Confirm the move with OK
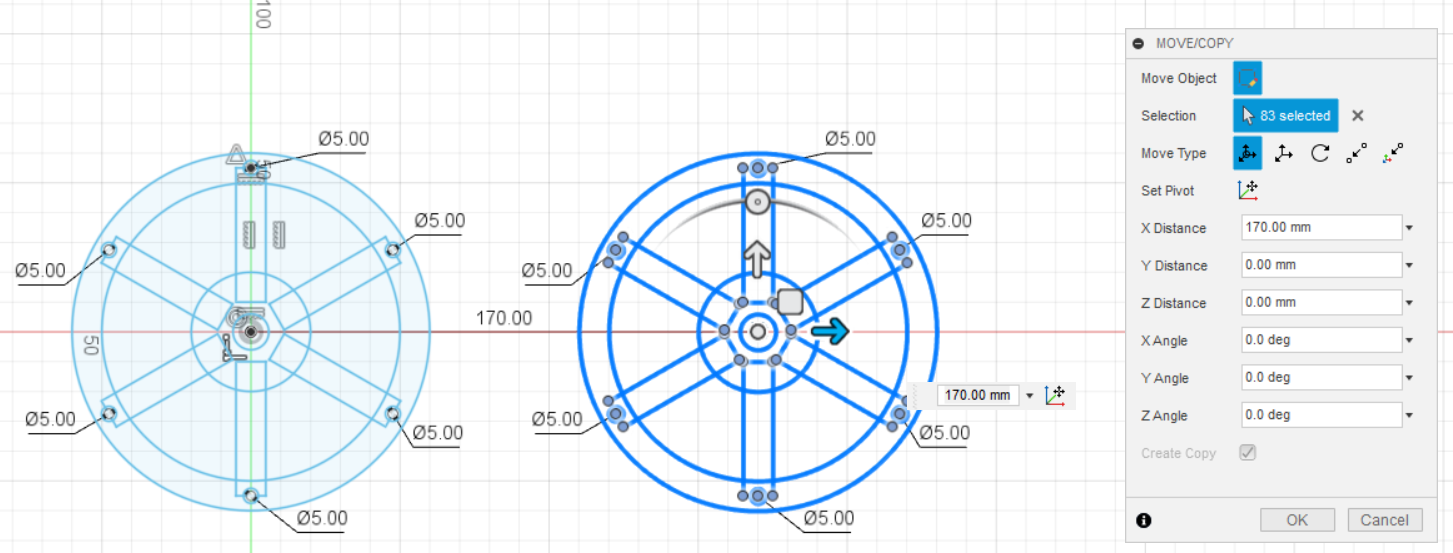The height and width of the screenshot is (553, 1453). point(1297,520)
